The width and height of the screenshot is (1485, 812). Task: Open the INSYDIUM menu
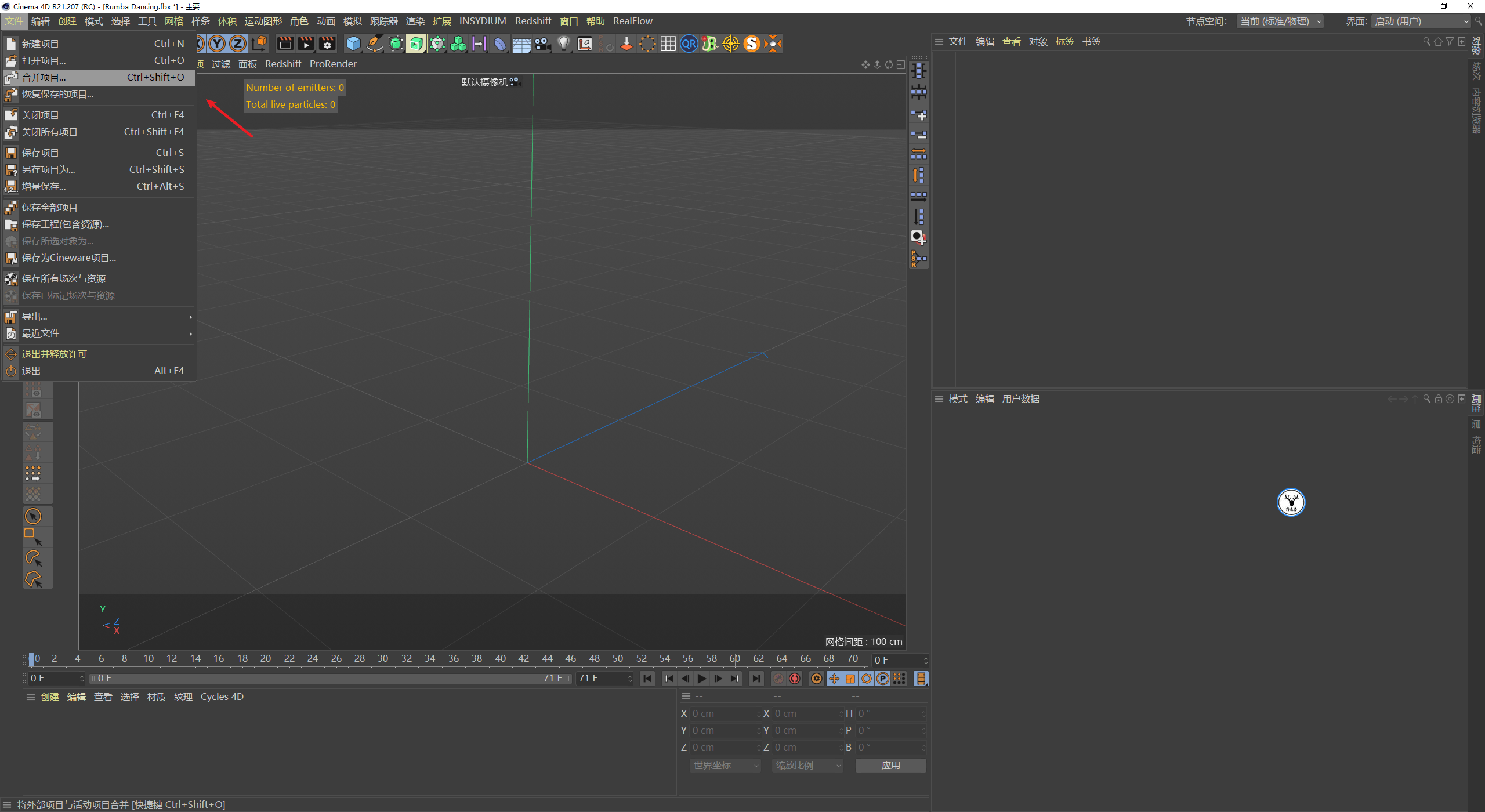coord(483,21)
